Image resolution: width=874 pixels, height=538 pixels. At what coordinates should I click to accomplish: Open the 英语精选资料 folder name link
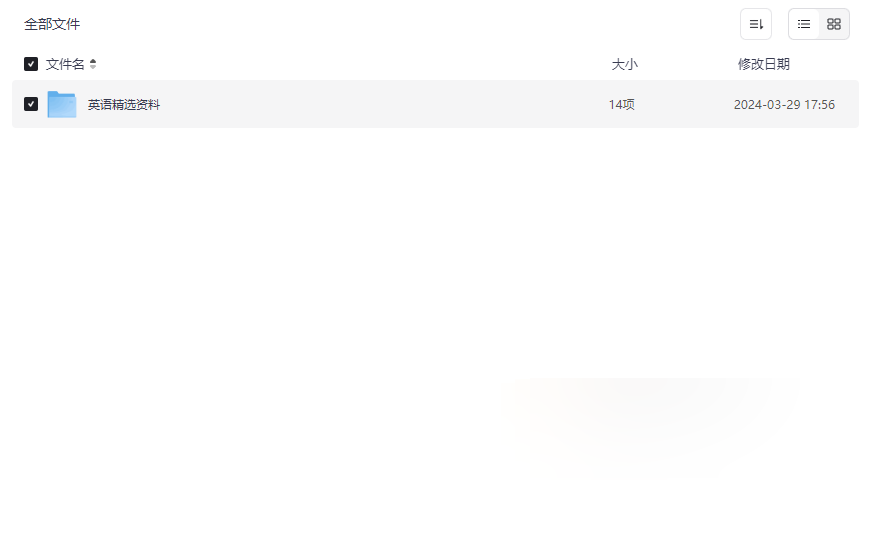point(124,105)
